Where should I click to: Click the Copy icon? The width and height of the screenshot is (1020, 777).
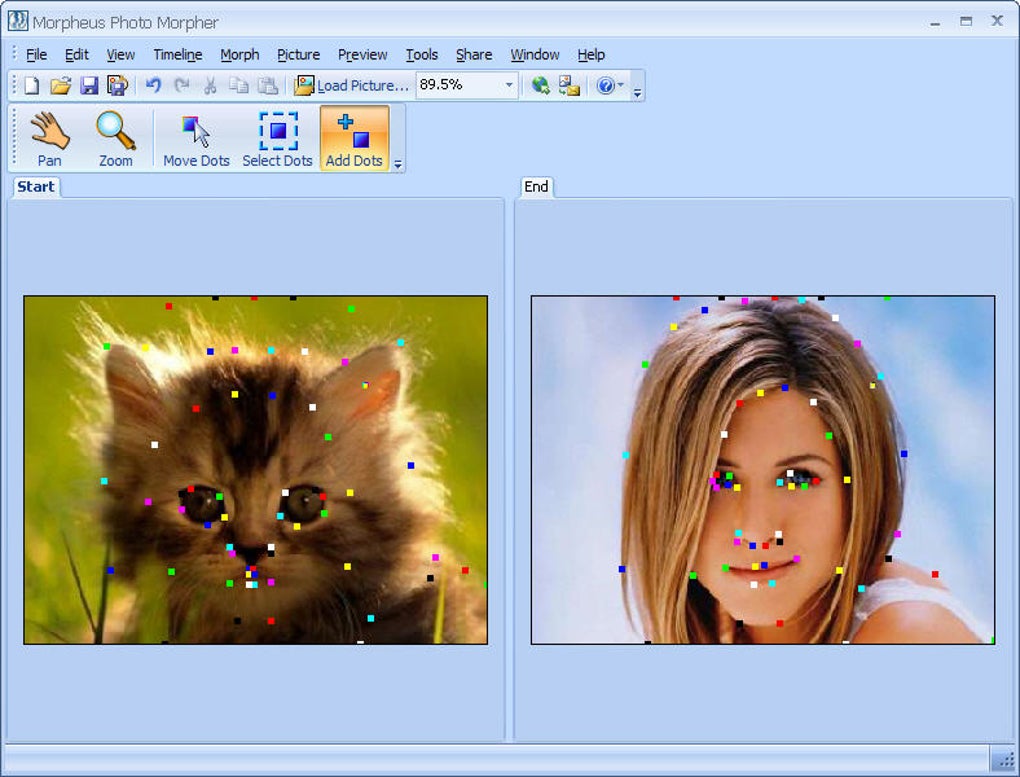point(239,85)
